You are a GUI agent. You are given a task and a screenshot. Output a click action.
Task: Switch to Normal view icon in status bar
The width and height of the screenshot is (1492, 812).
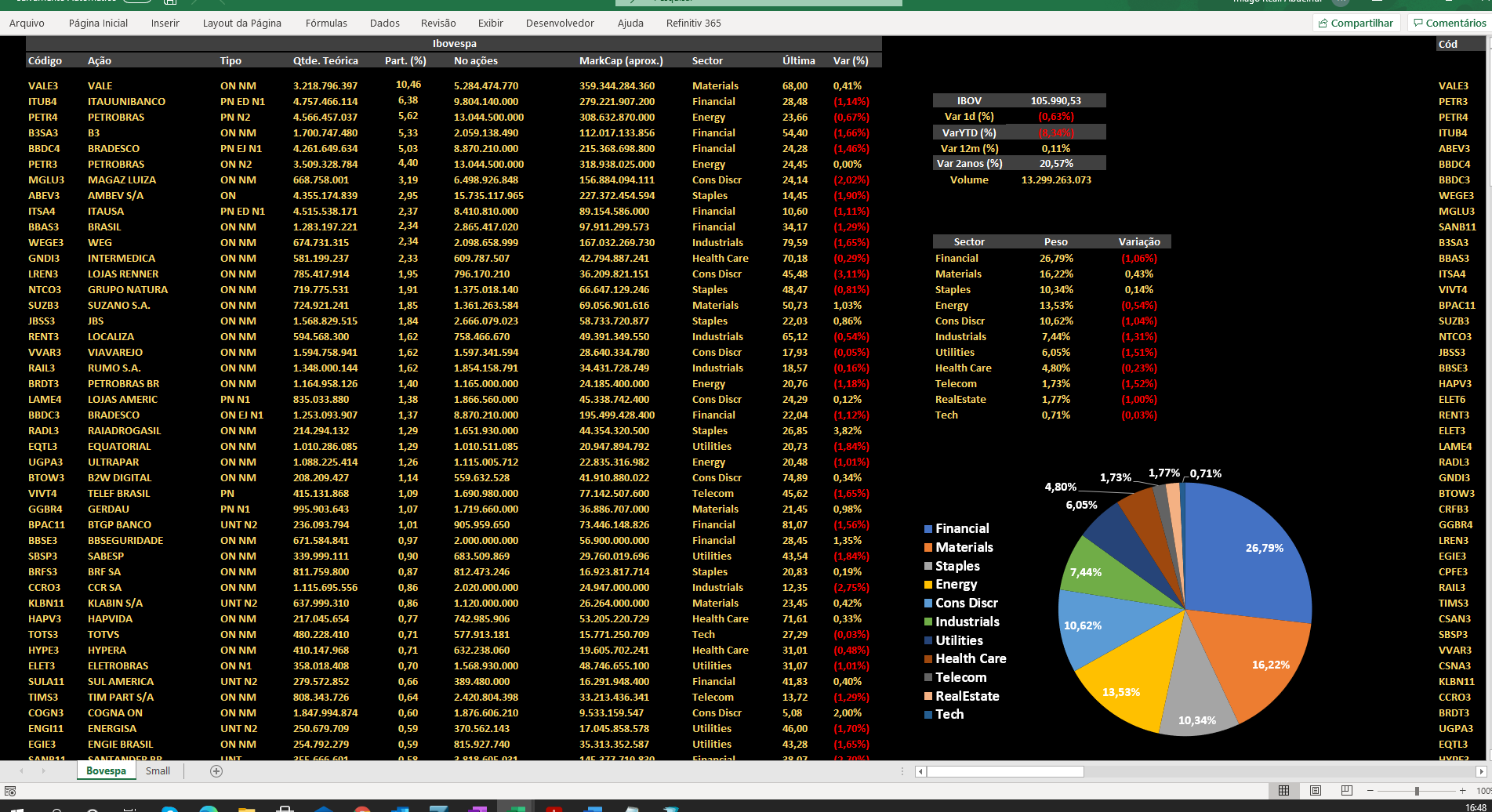tap(1283, 790)
